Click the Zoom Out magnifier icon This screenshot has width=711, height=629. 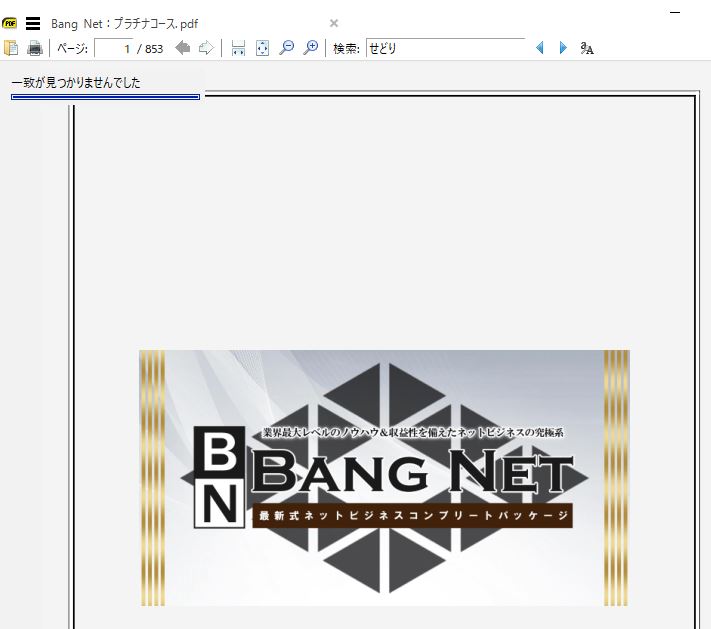point(287,48)
